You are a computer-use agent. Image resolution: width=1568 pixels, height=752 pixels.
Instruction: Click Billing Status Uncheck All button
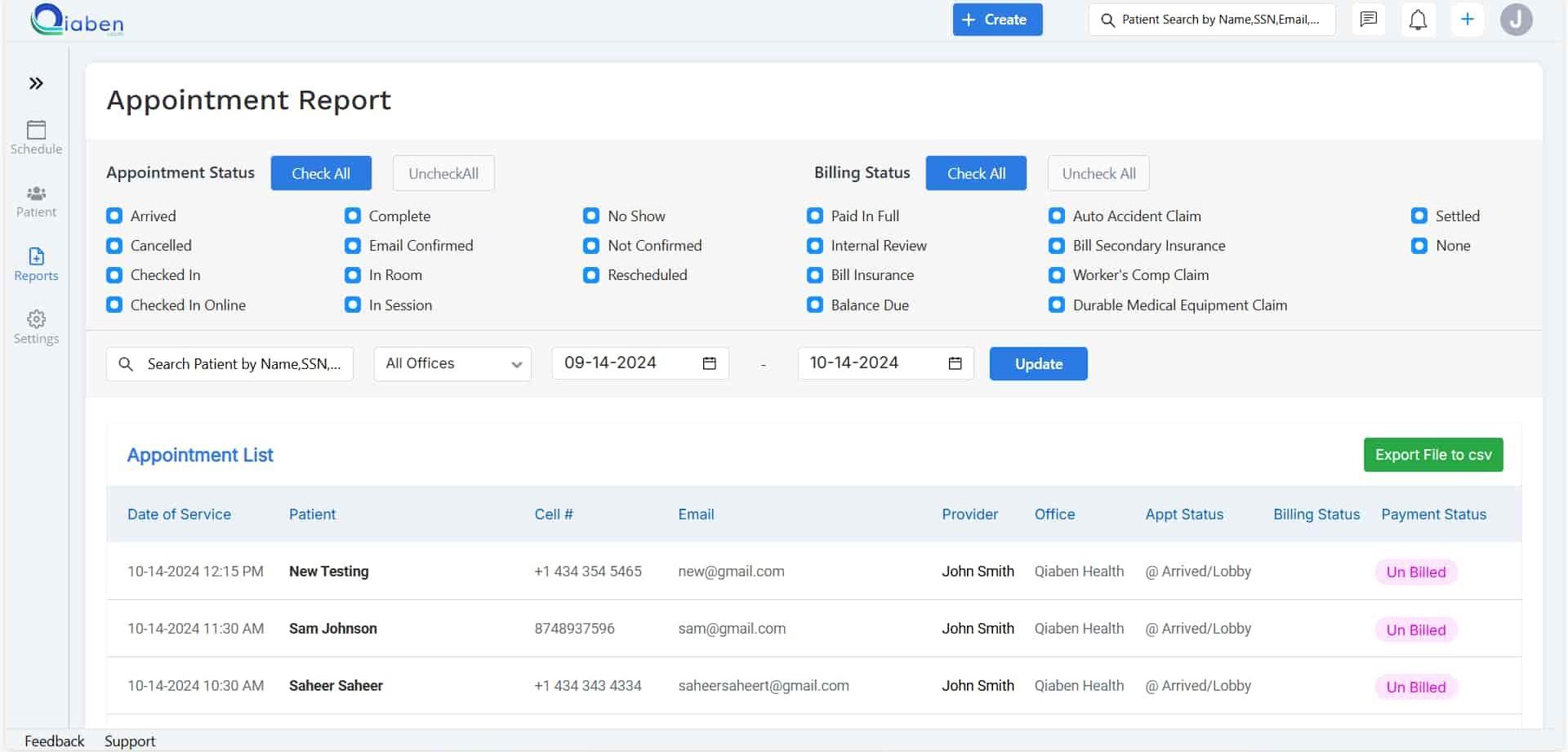[1098, 173]
